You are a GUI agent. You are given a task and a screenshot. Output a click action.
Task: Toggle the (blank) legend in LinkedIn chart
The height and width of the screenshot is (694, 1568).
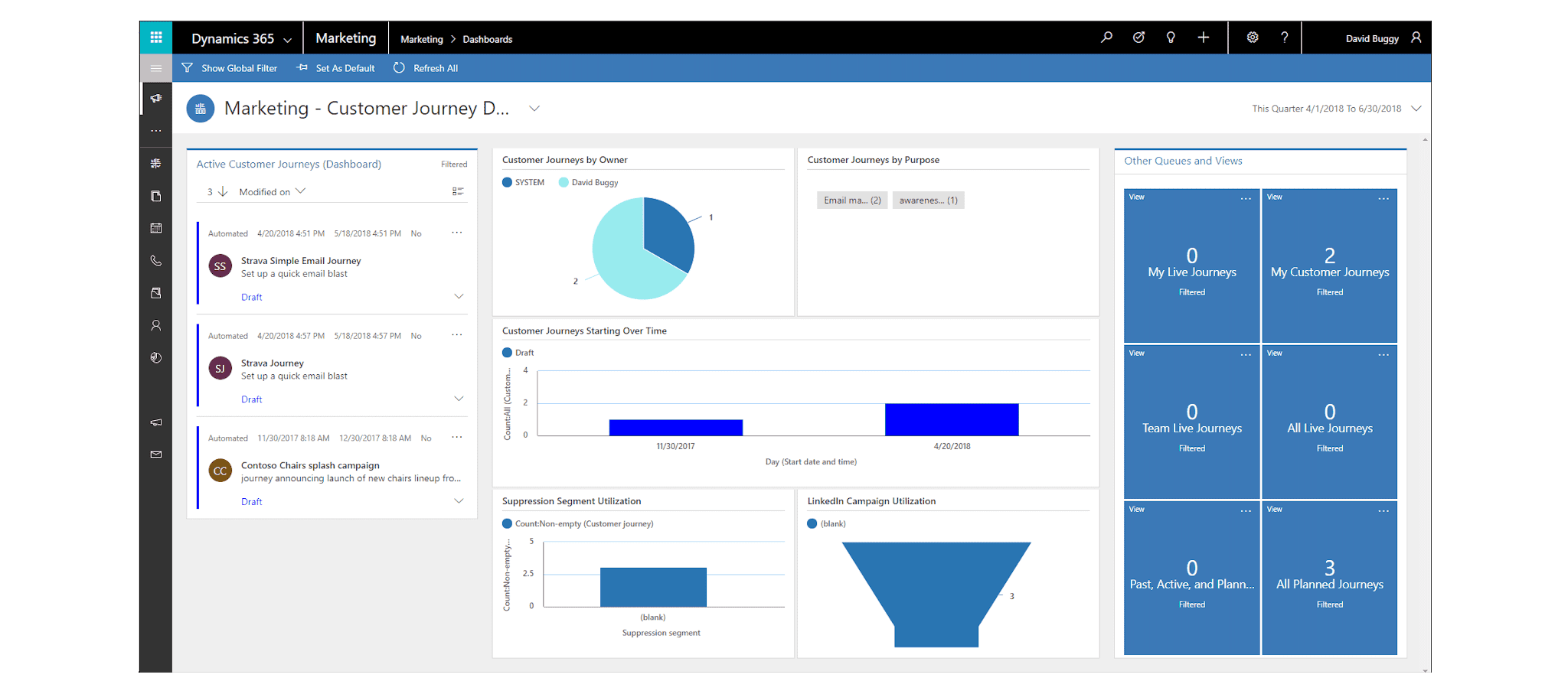[827, 524]
